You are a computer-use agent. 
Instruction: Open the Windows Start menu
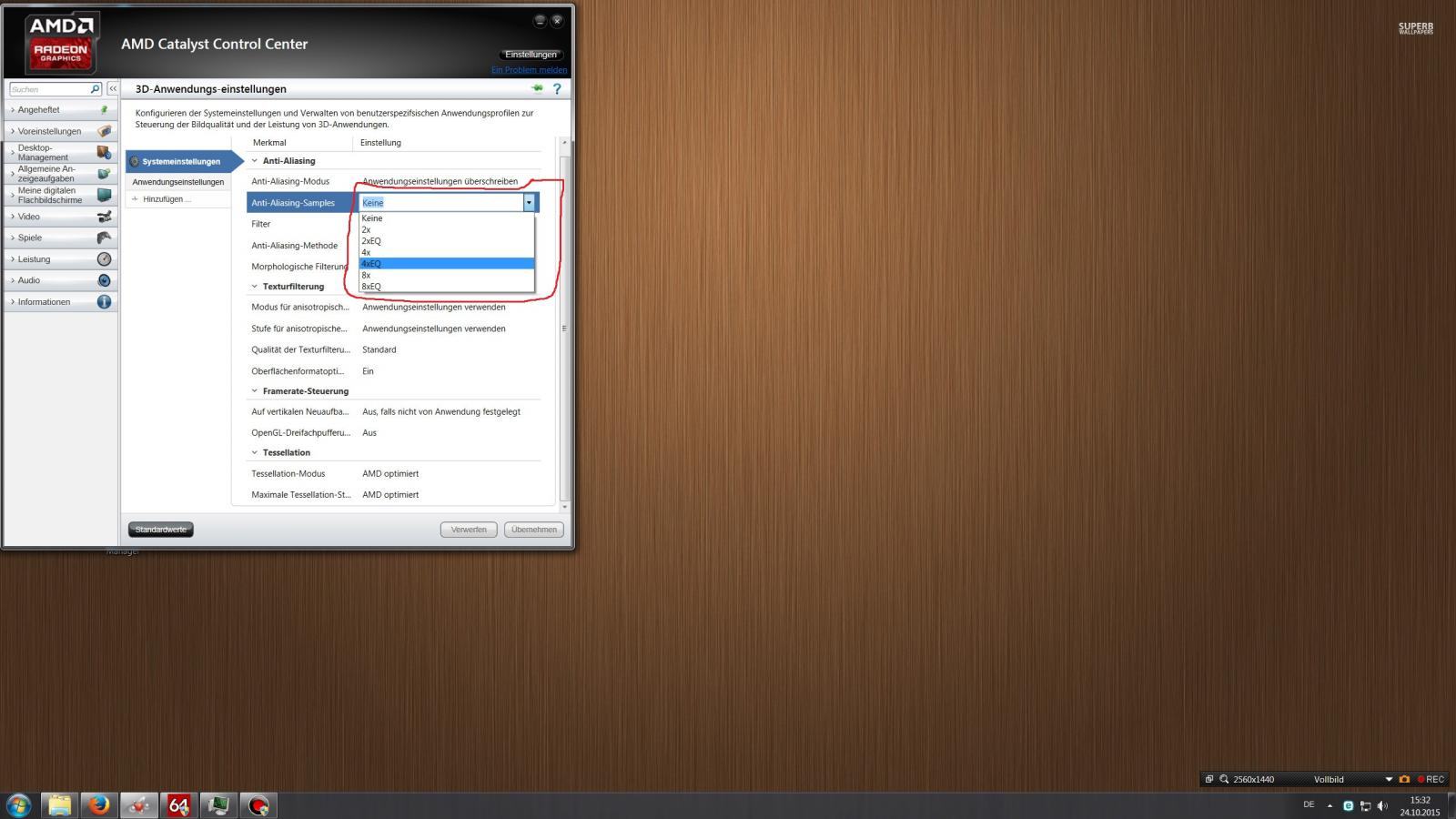18,805
